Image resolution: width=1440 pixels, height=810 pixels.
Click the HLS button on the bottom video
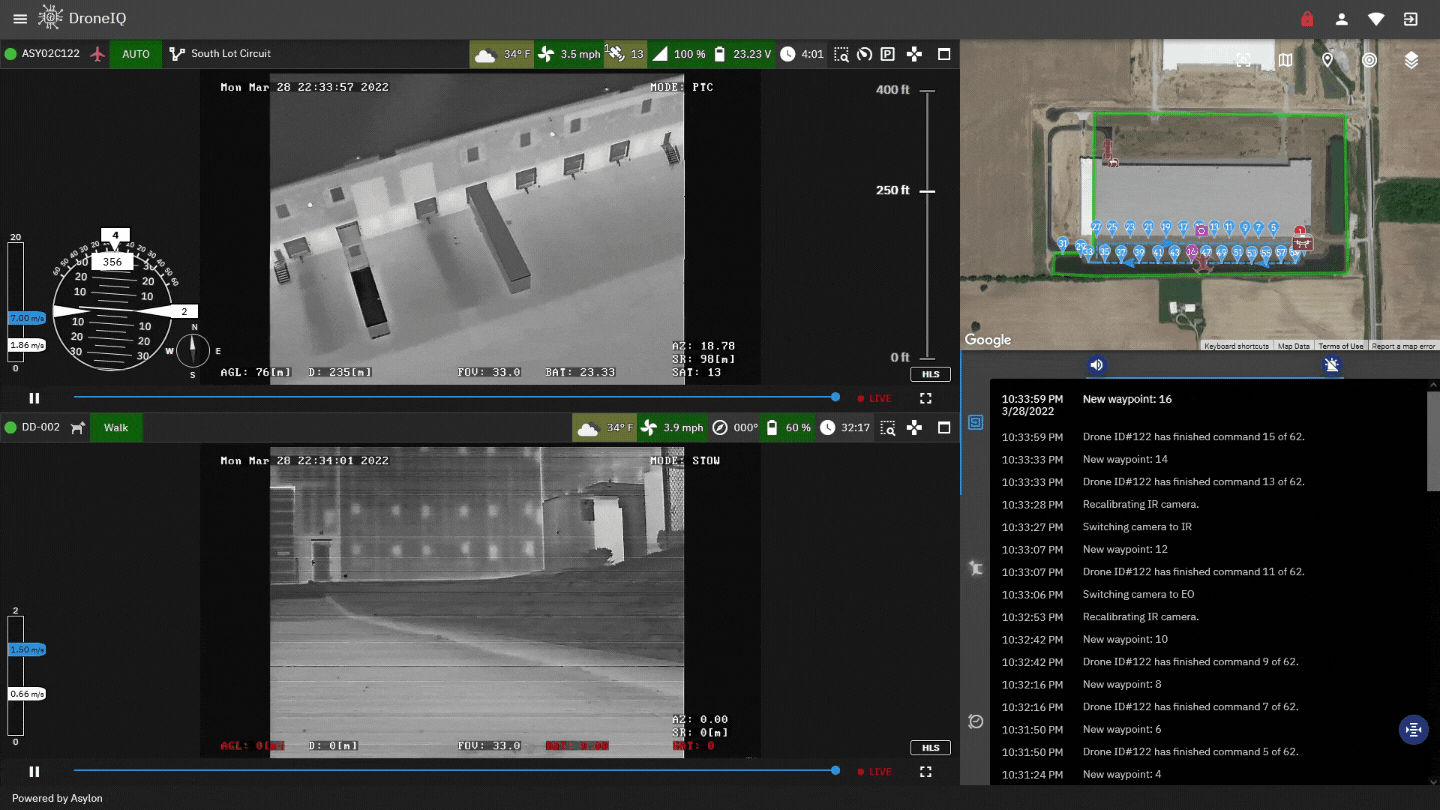point(930,748)
